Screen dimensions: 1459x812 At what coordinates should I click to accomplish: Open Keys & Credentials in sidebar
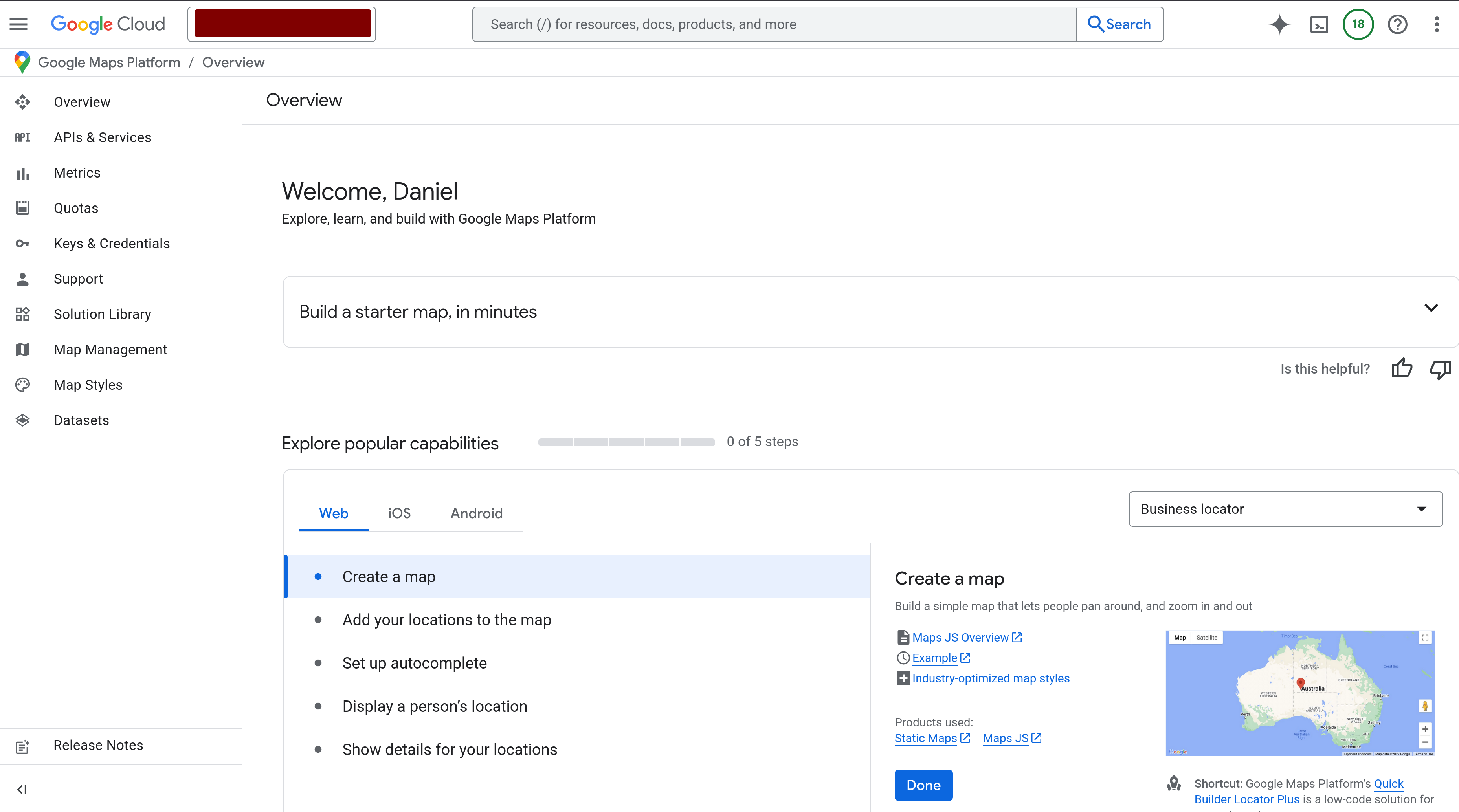point(112,244)
